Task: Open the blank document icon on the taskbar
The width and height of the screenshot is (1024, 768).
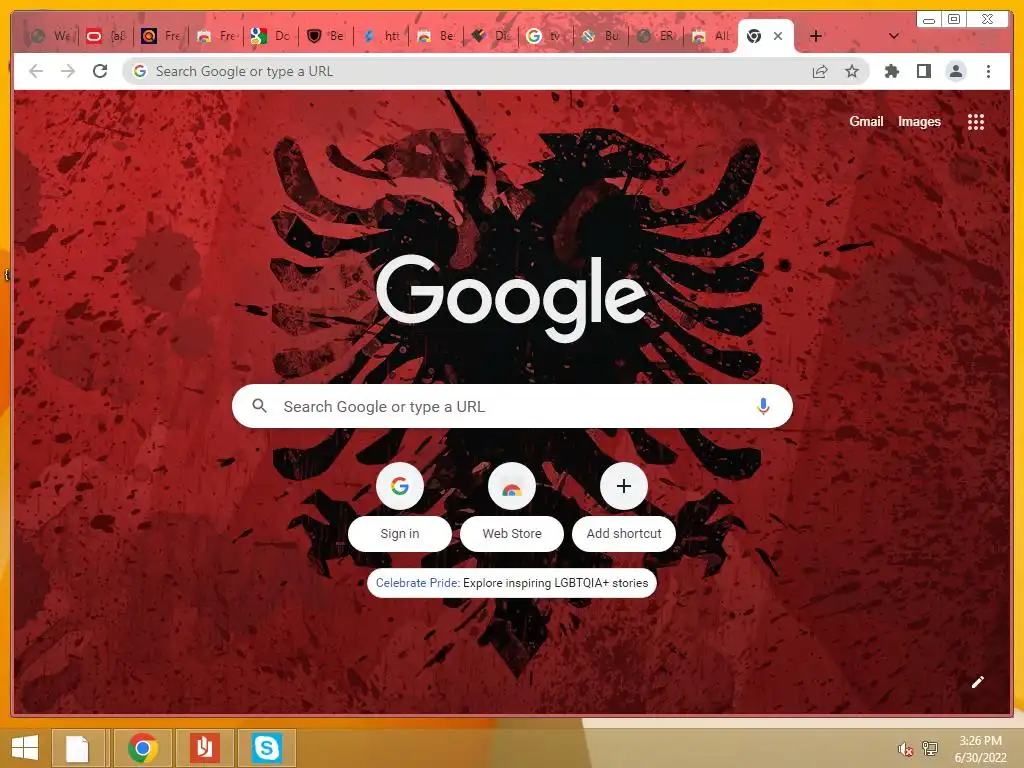Action: [x=78, y=748]
